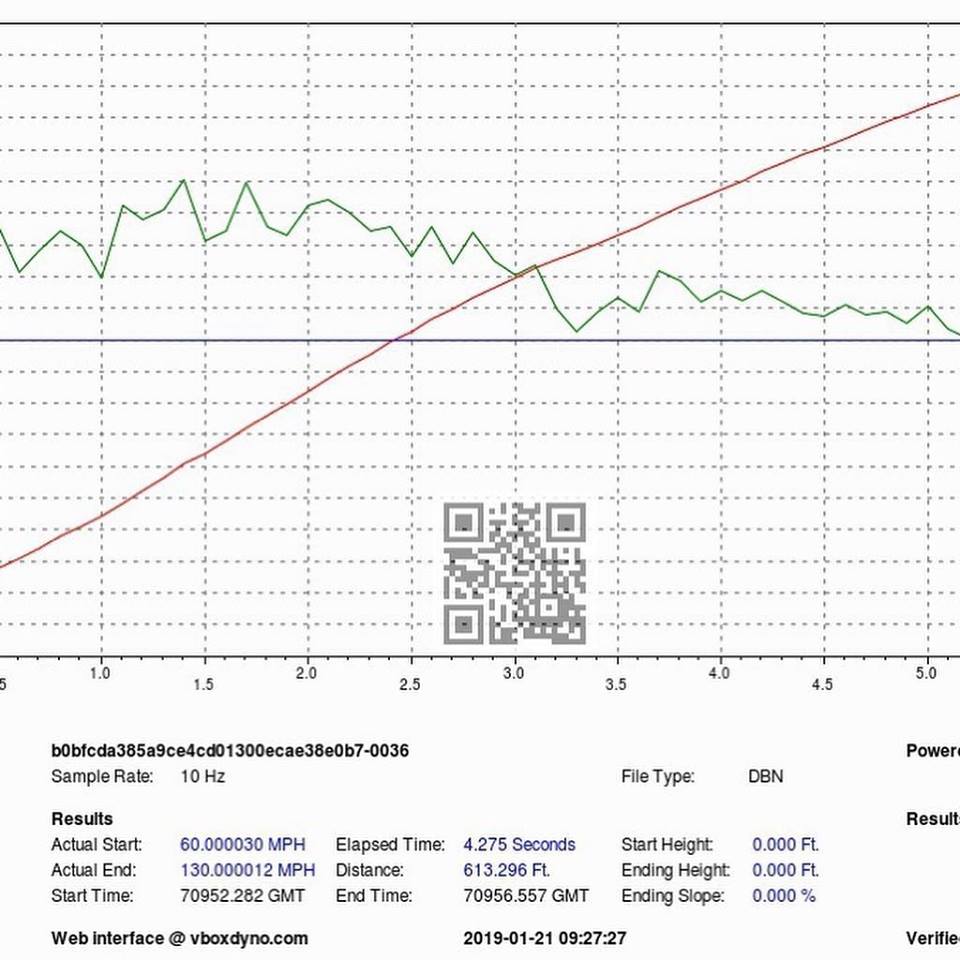
Task: Click the 1.0 tick on time axis
Action: [x=101, y=674]
